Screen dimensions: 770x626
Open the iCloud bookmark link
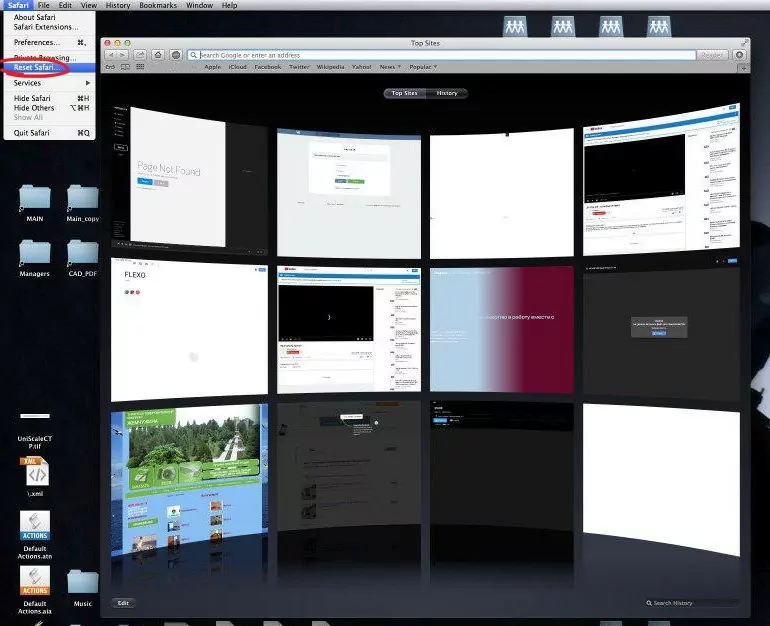(x=238, y=67)
